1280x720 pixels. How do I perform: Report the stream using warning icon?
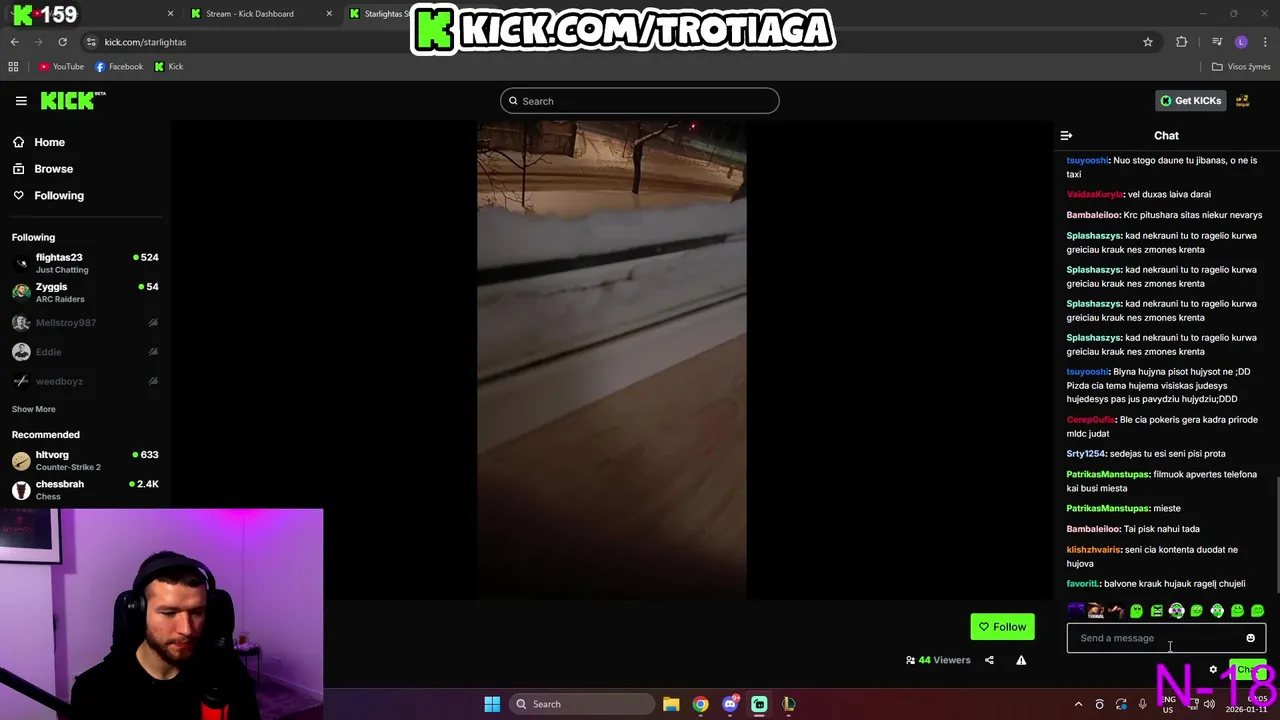(1021, 660)
